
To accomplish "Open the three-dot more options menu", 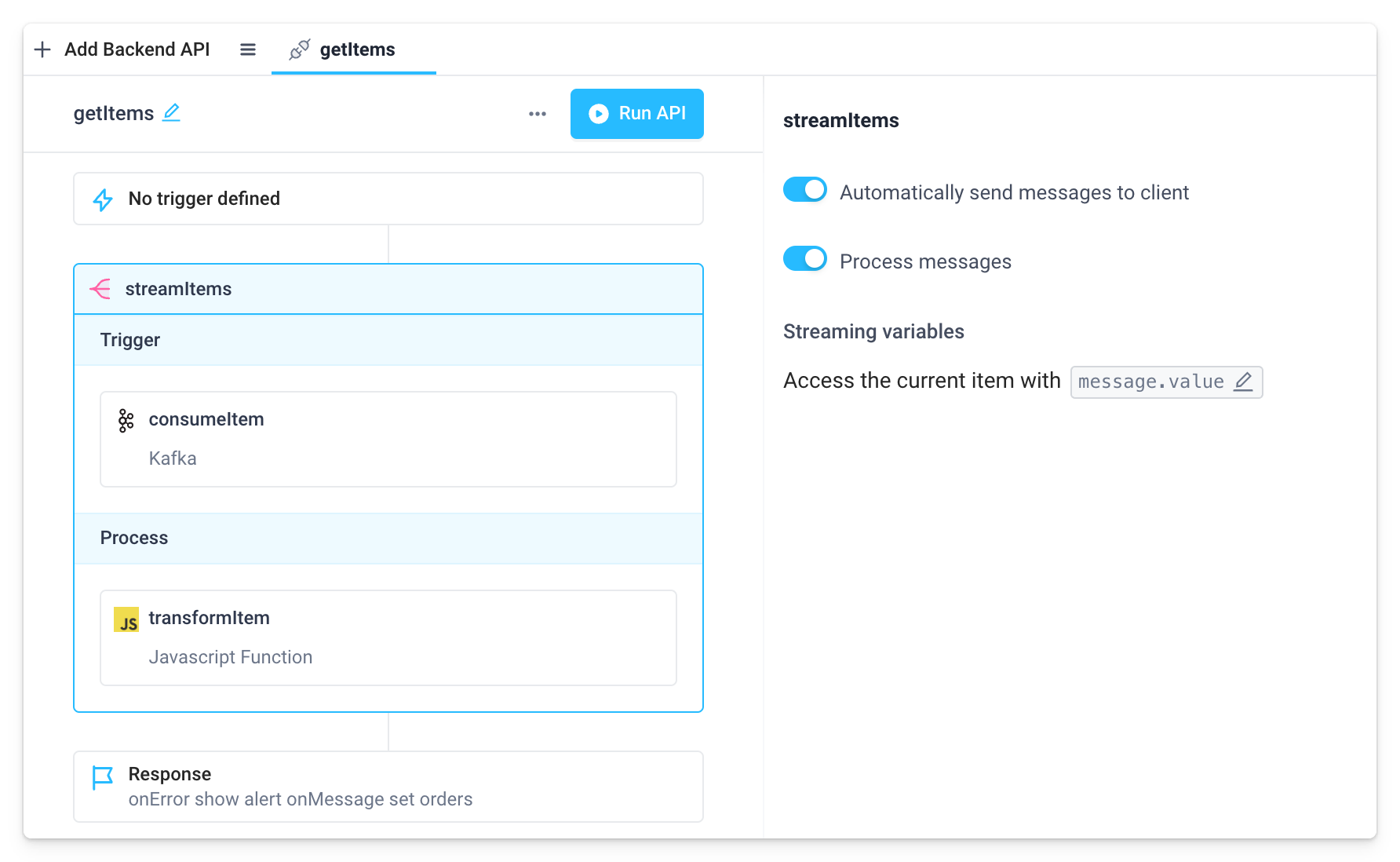I will [538, 114].
